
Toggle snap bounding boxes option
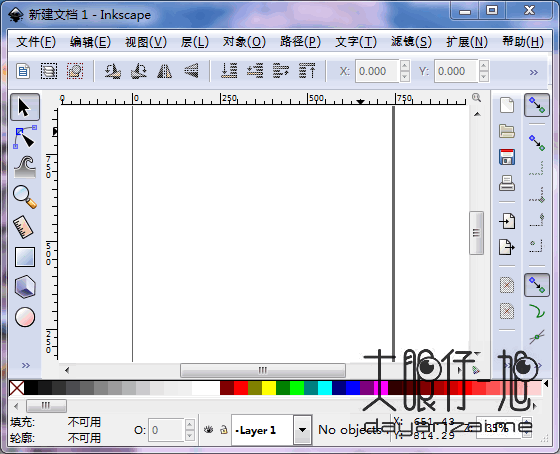pyautogui.click(x=536, y=143)
